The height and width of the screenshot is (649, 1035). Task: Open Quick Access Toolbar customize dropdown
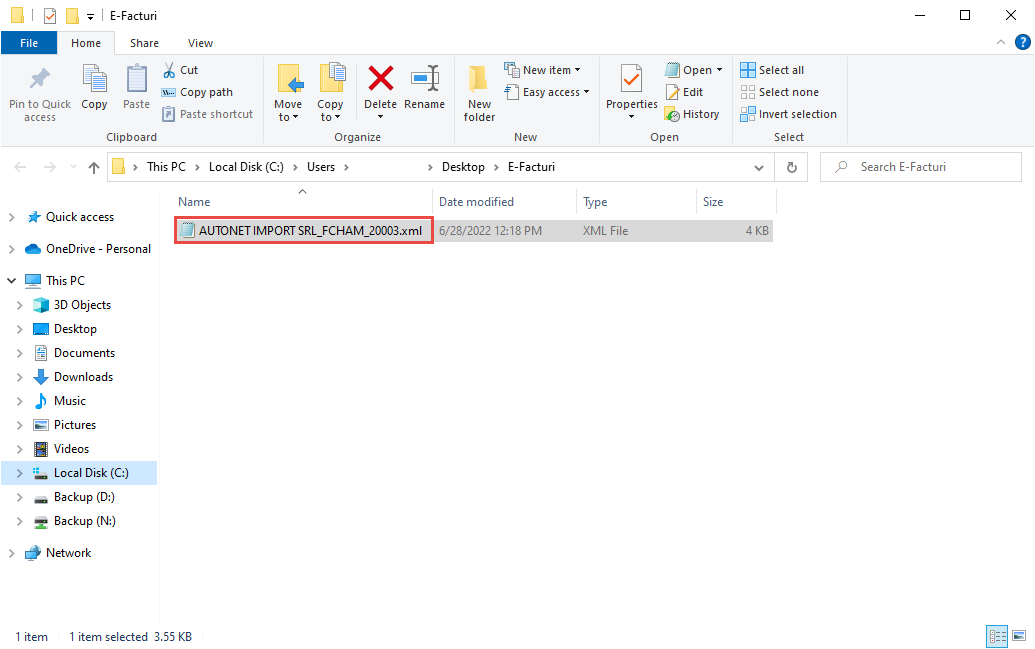pos(90,17)
